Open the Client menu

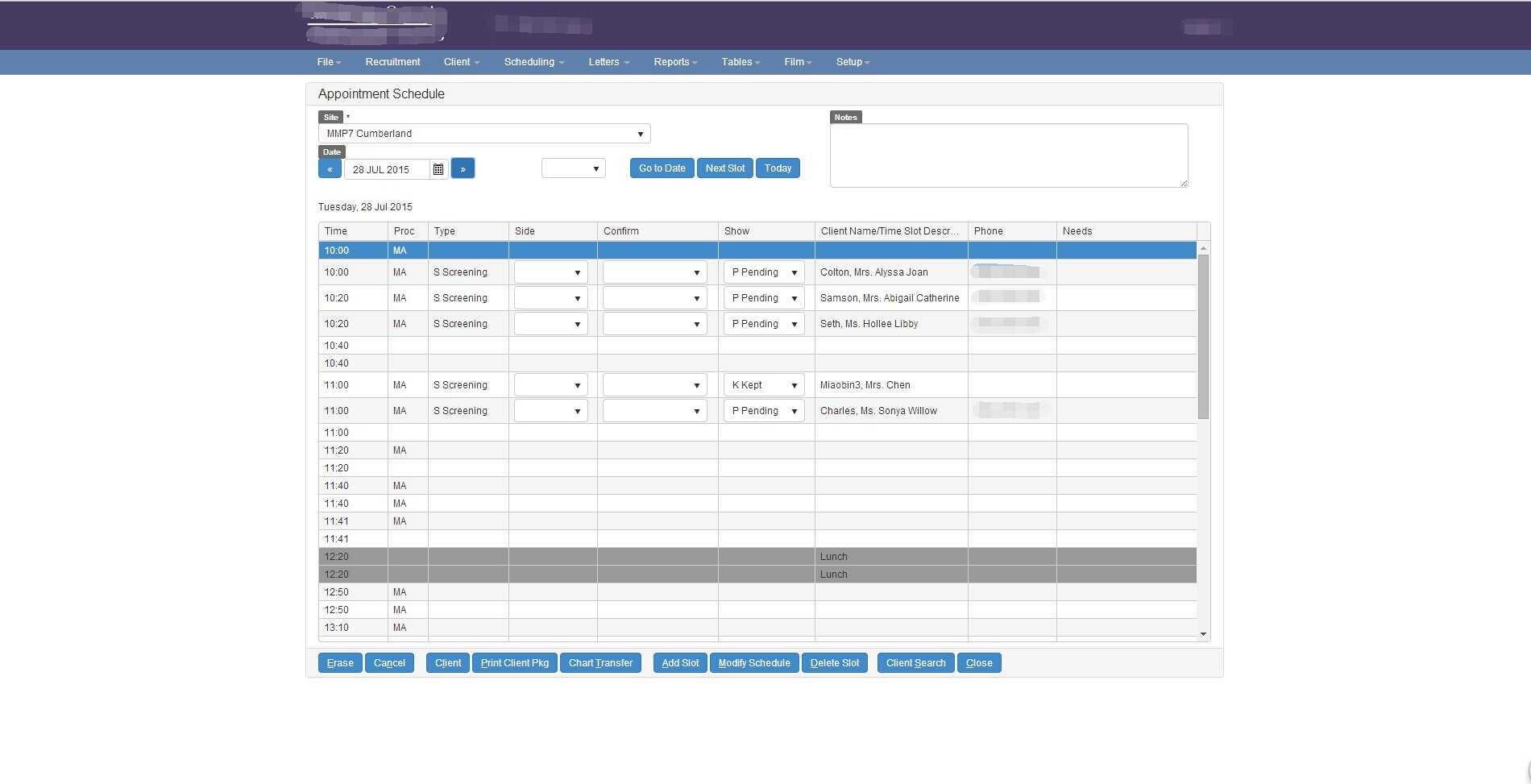point(461,62)
